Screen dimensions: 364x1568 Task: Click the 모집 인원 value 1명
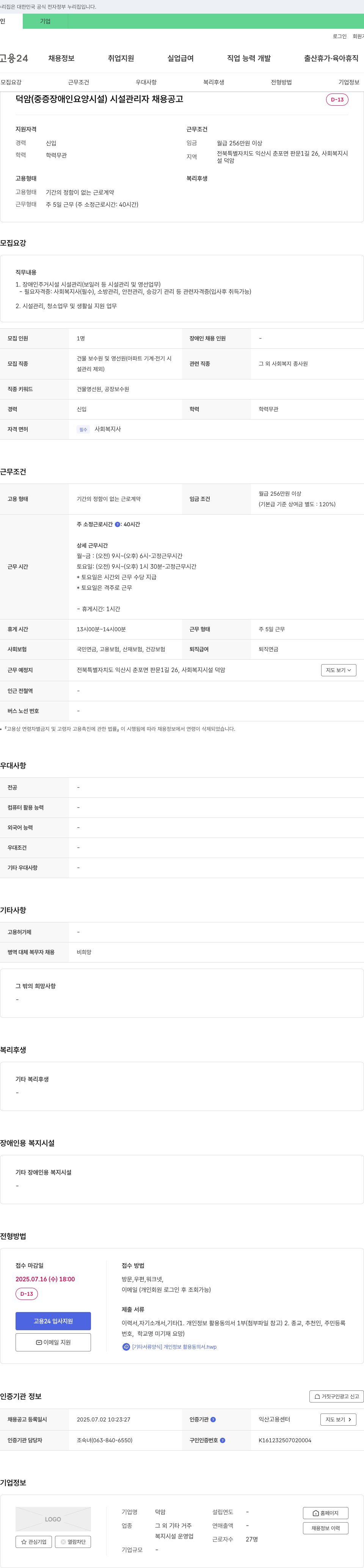81,339
